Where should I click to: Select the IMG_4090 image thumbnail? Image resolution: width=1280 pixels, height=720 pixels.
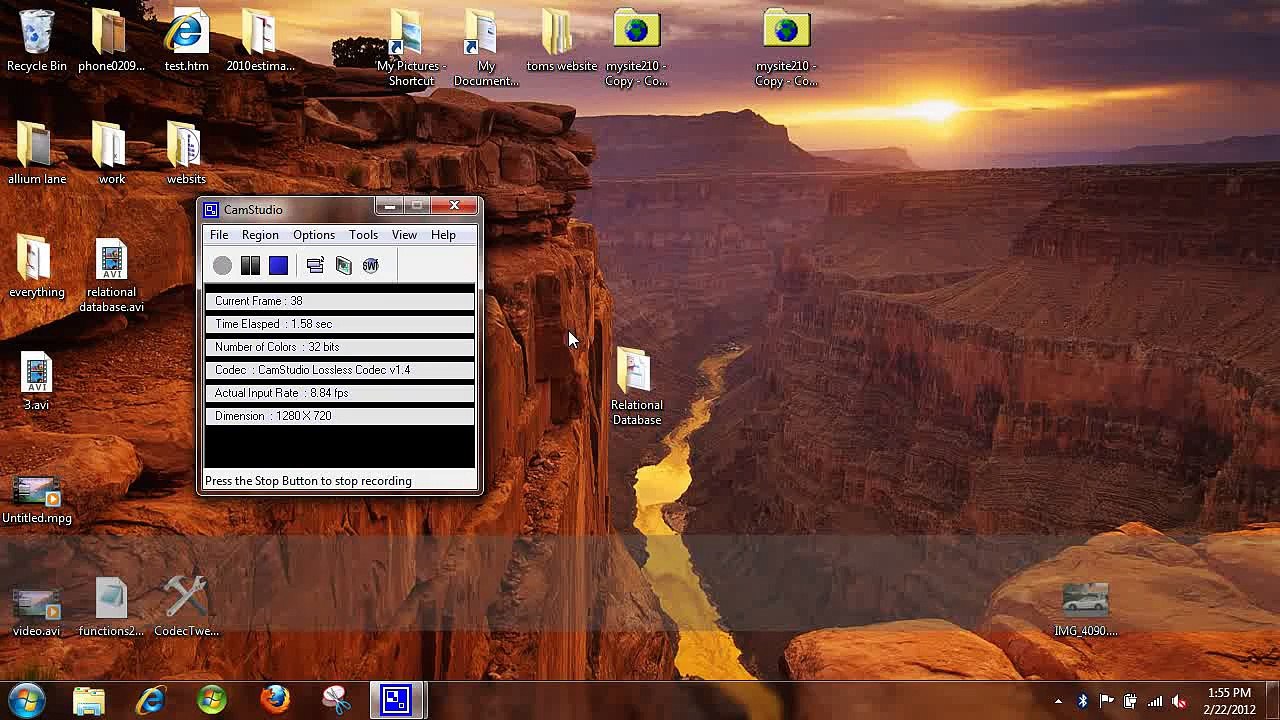[x=1086, y=610]
